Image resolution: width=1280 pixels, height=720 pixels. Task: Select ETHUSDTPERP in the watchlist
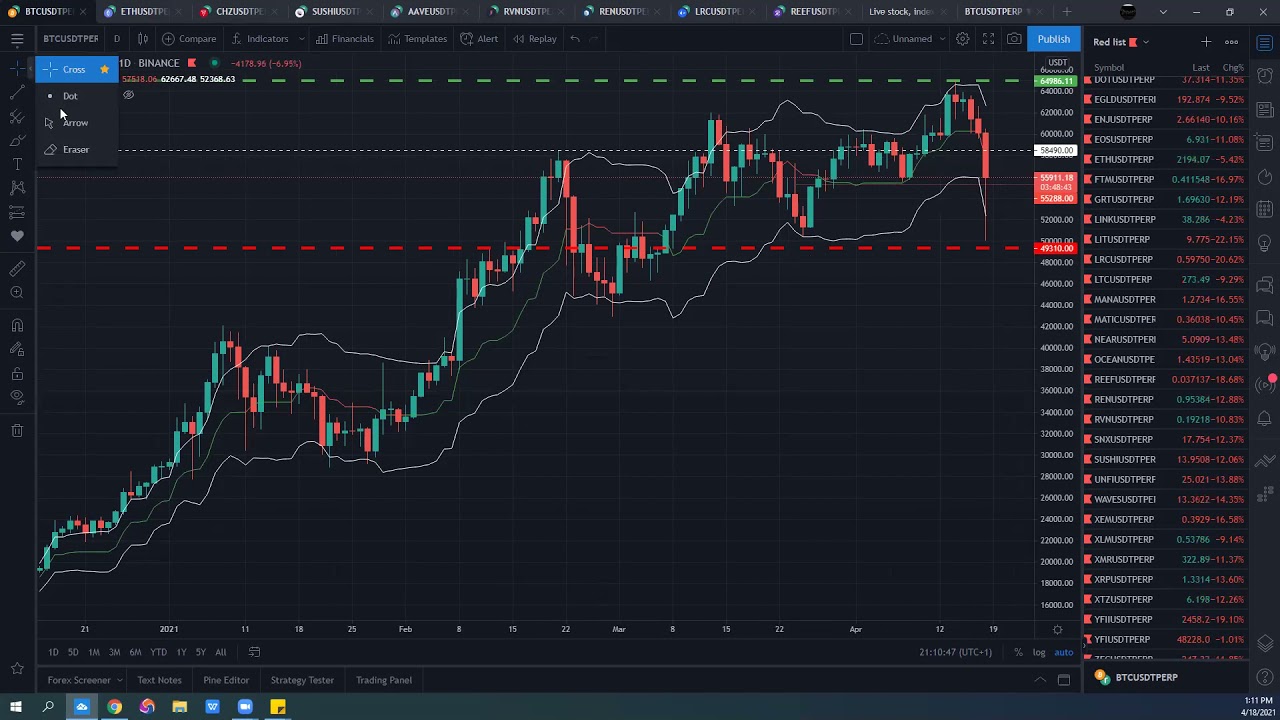(1123, 159)
